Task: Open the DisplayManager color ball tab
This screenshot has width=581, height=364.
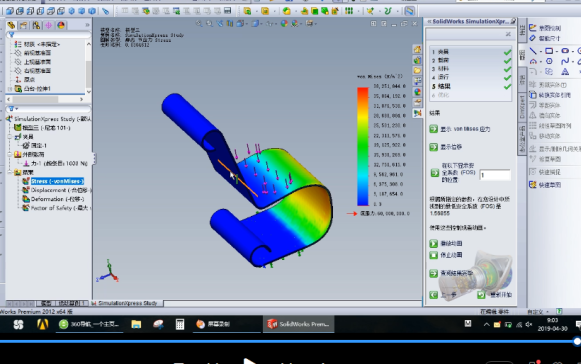Action: click(61, 25)
